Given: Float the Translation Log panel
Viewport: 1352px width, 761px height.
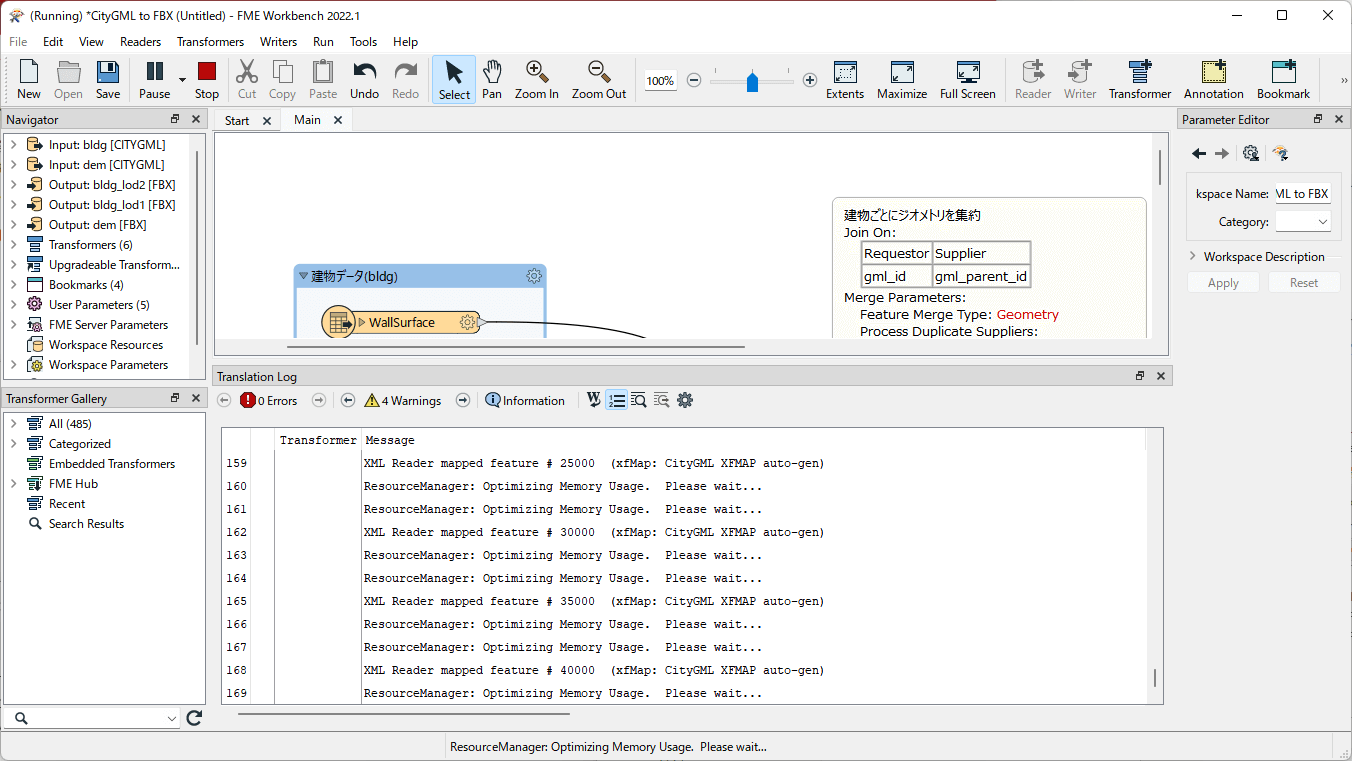Looking at the screenshot, I should 1140,376.
